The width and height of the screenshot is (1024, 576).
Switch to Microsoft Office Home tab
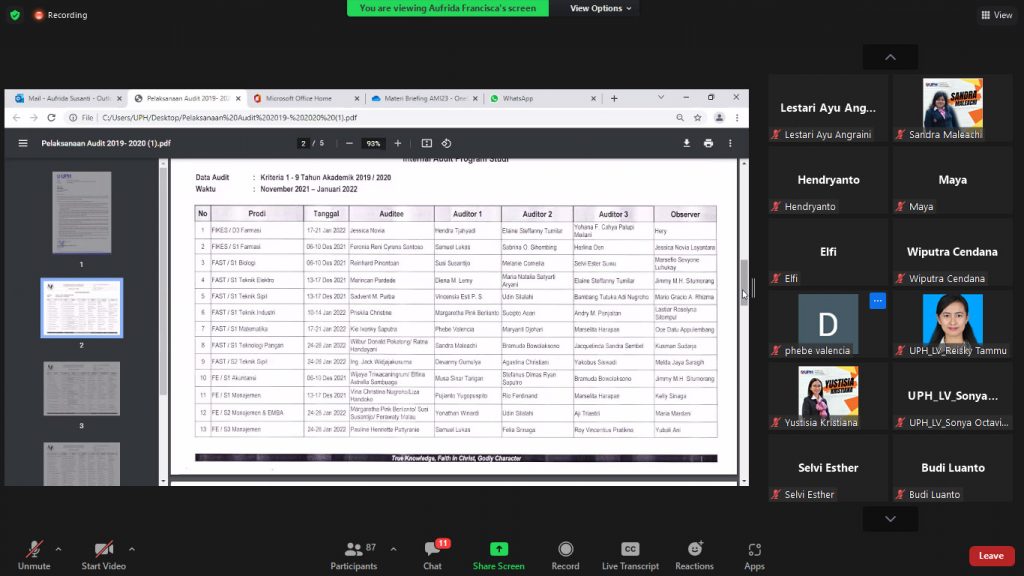tap(298, 98)
